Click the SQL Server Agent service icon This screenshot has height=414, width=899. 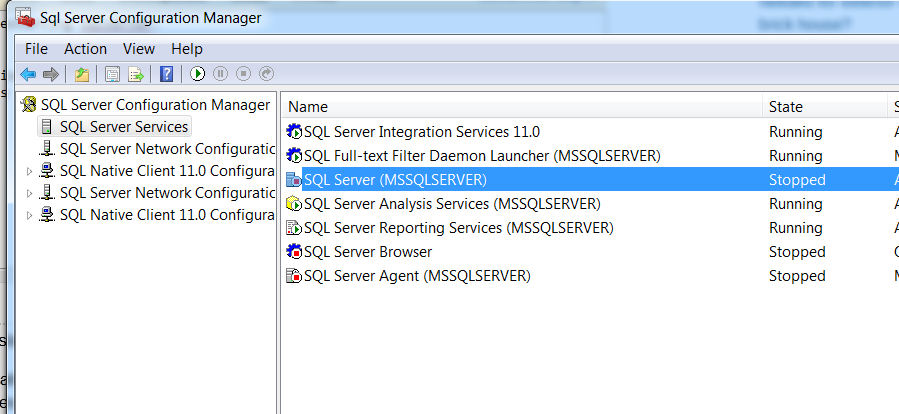coord(294,276)
